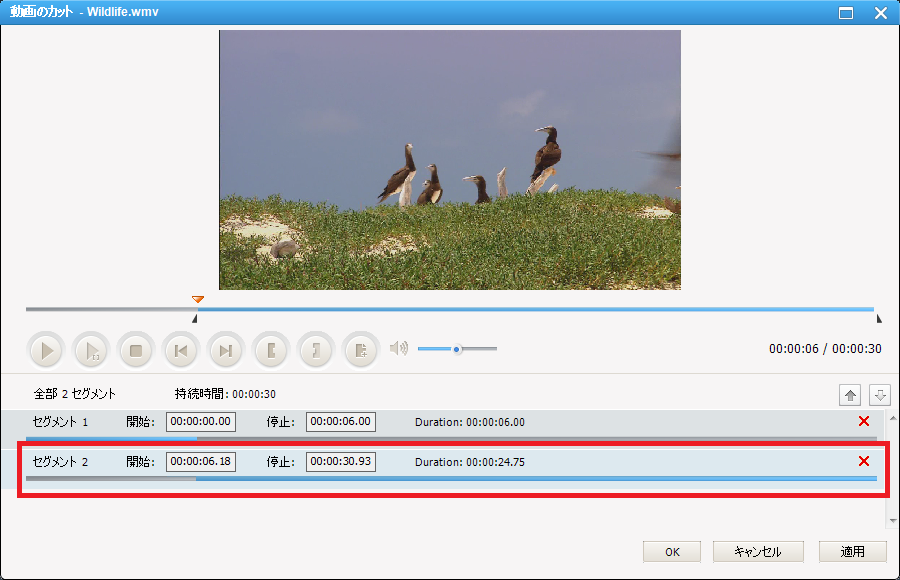Edit Segment 1 stop time field
This screenshot has width=900, height=580.
(x=341, y=422)
